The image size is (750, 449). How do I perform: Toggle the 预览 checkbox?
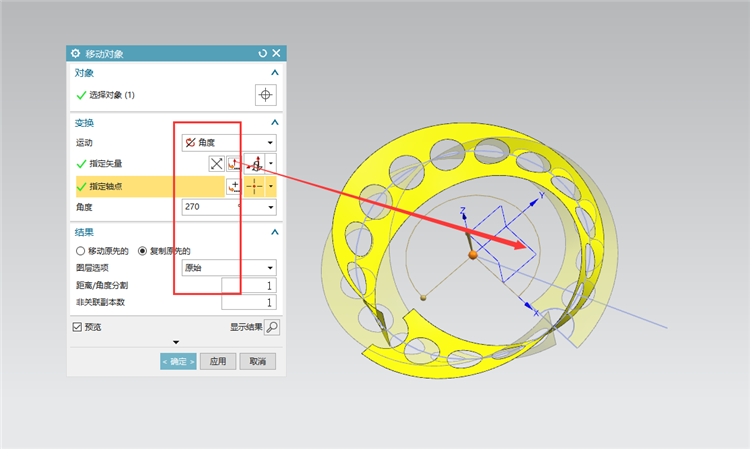tap(77, 327)
